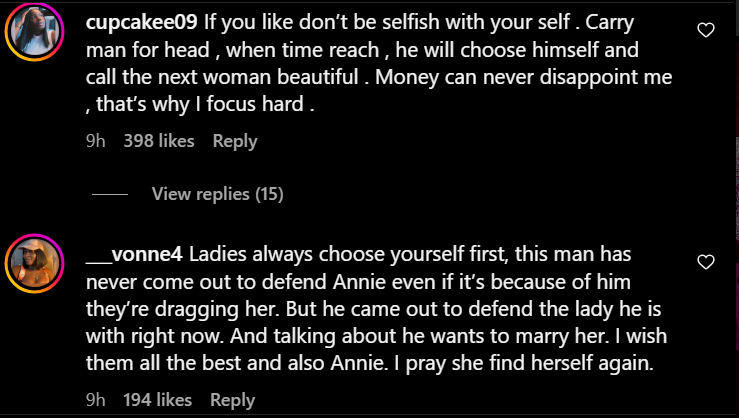Click the line beside View replies

click(109, 194)
